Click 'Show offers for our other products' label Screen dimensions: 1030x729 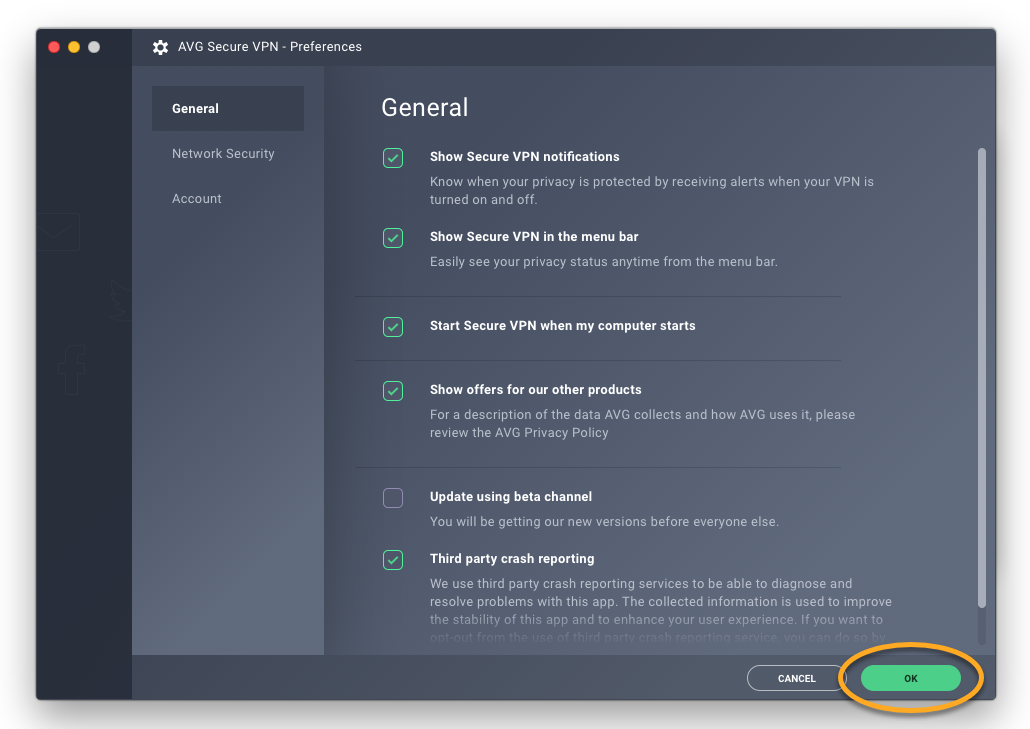535,389
